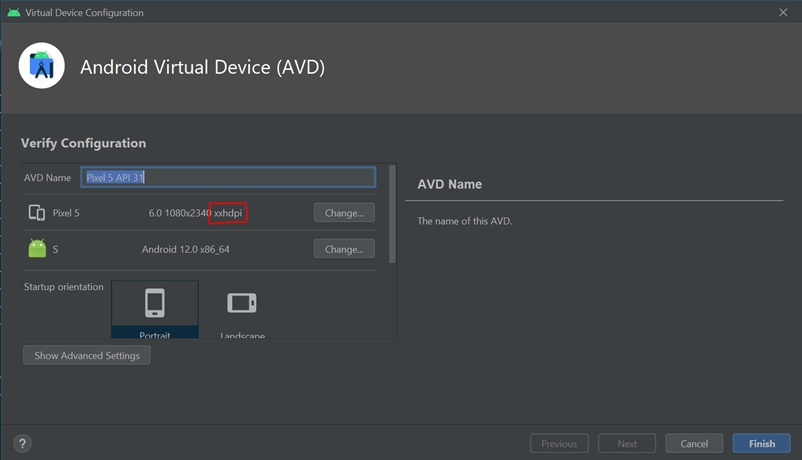Select the Portrait orientation phone icon
The height and width of the screenshot is (460, 802).
point(155,303)
